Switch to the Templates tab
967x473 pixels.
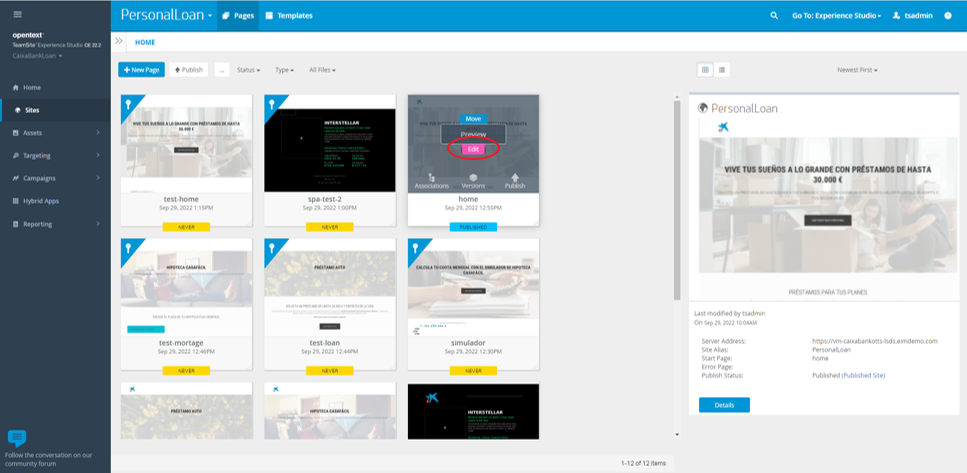coord(289,16)
